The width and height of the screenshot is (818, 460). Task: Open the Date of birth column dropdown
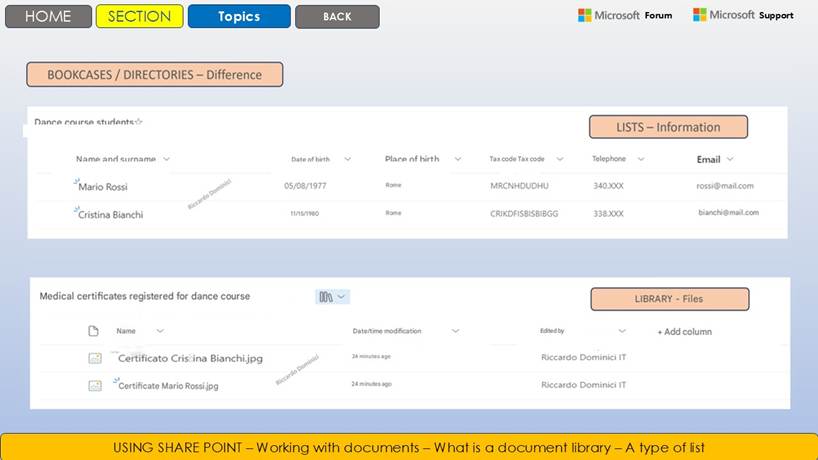click(x=347, y=159)
